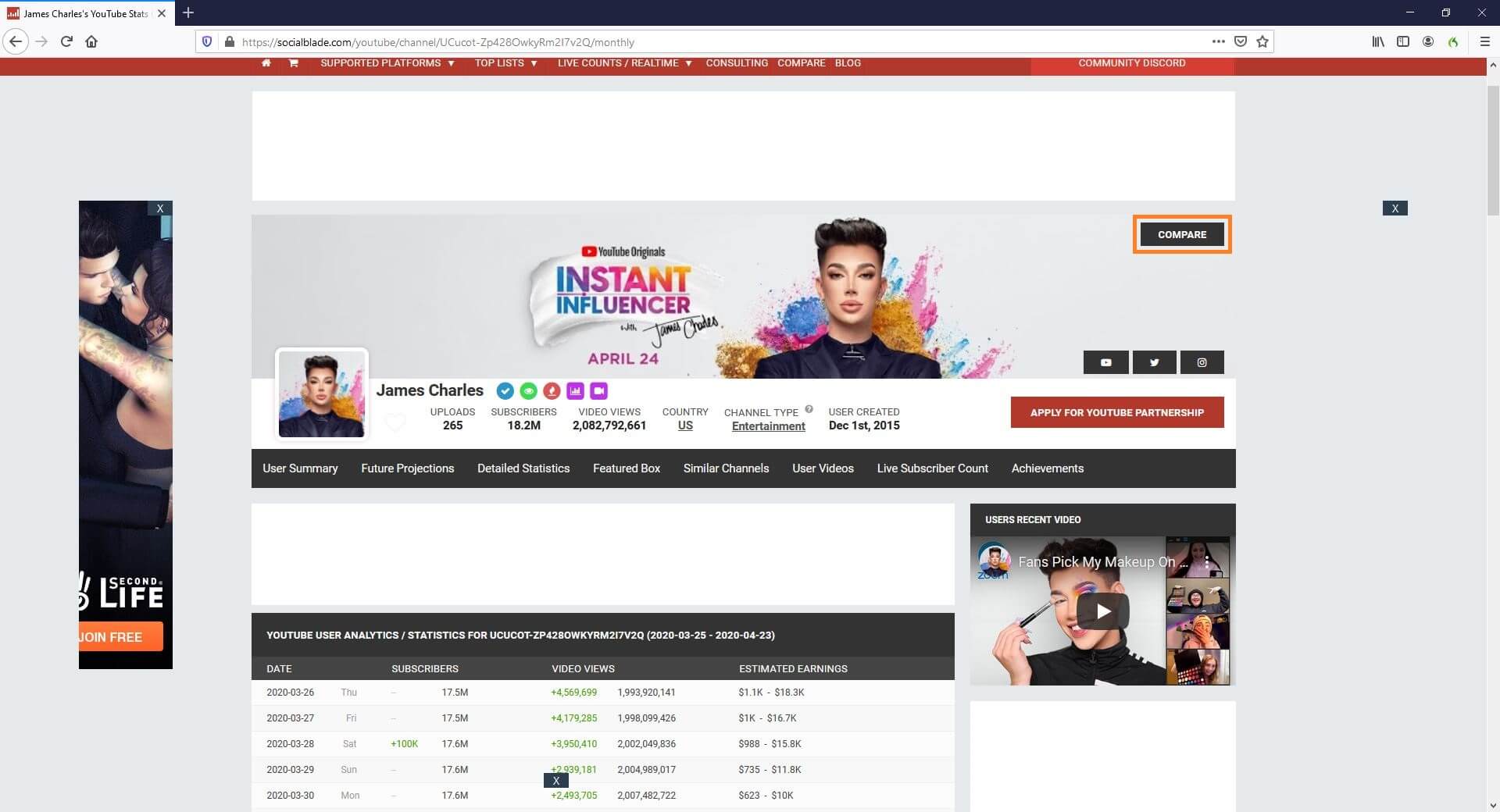Screen dimensions: 1500x812
Task: Click the Social Blade home icon in navbar
Action: pos(266,63)
